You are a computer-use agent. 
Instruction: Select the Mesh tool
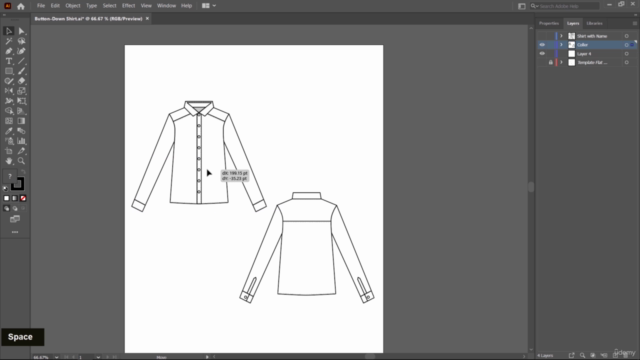pos(9,121)
